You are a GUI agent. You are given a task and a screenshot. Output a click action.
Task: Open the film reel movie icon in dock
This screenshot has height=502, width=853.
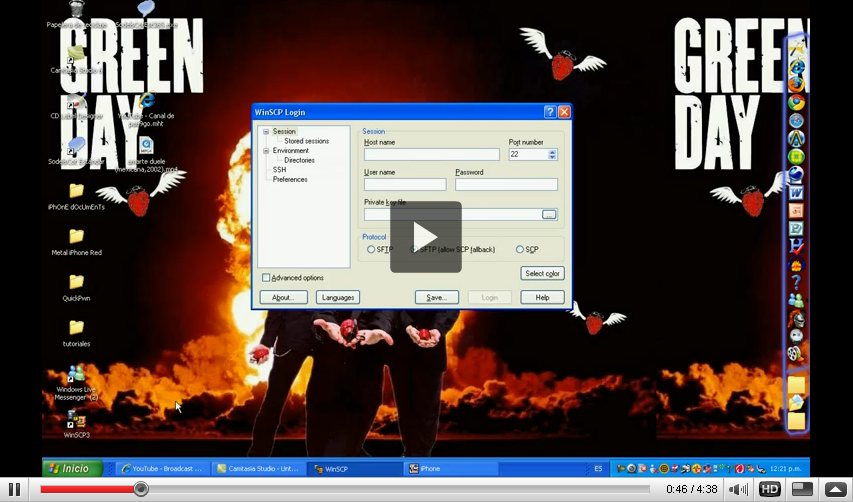[x=796, y=354]
